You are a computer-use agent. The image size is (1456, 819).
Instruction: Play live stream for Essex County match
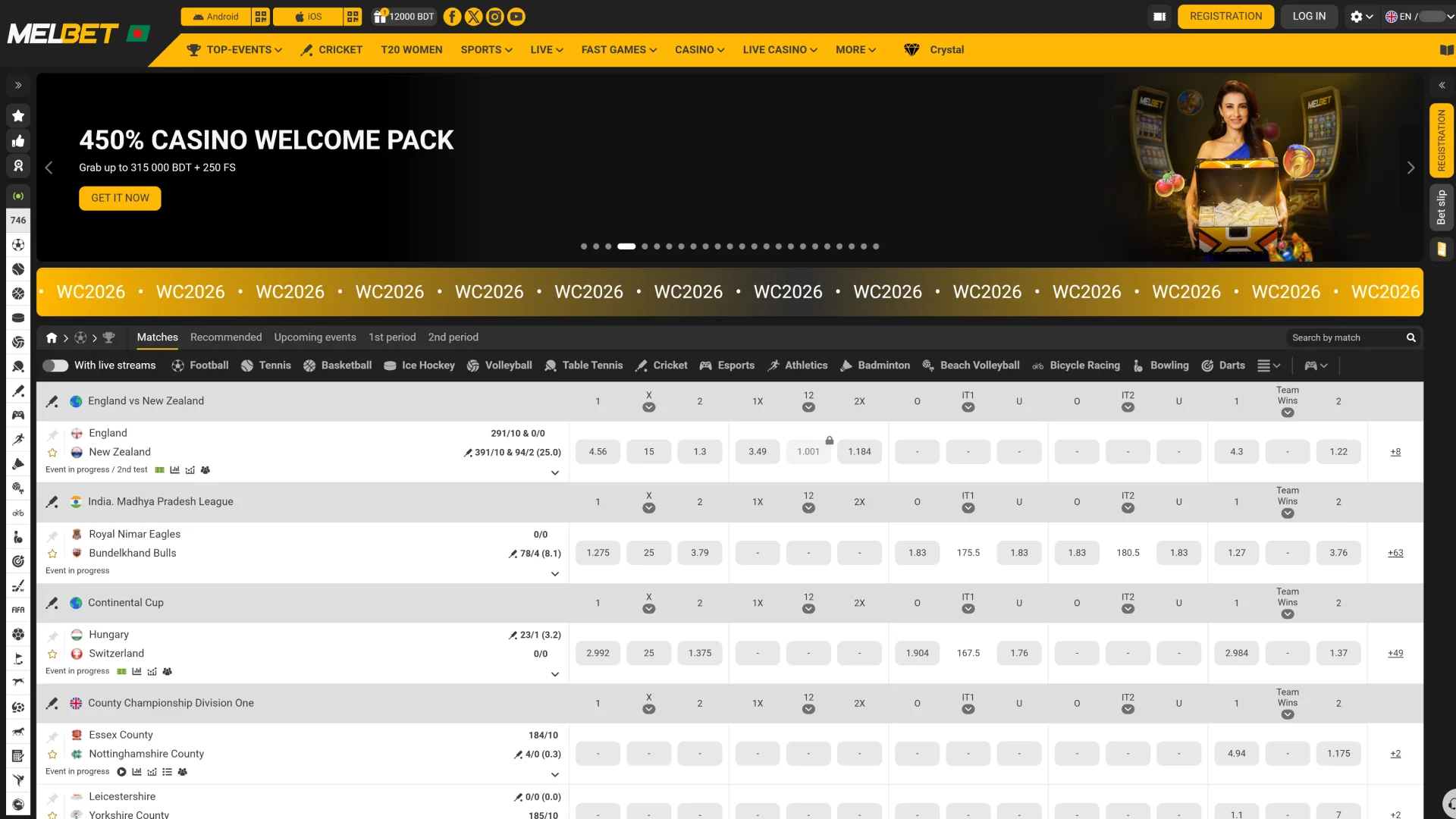click(x=121, y=773)
